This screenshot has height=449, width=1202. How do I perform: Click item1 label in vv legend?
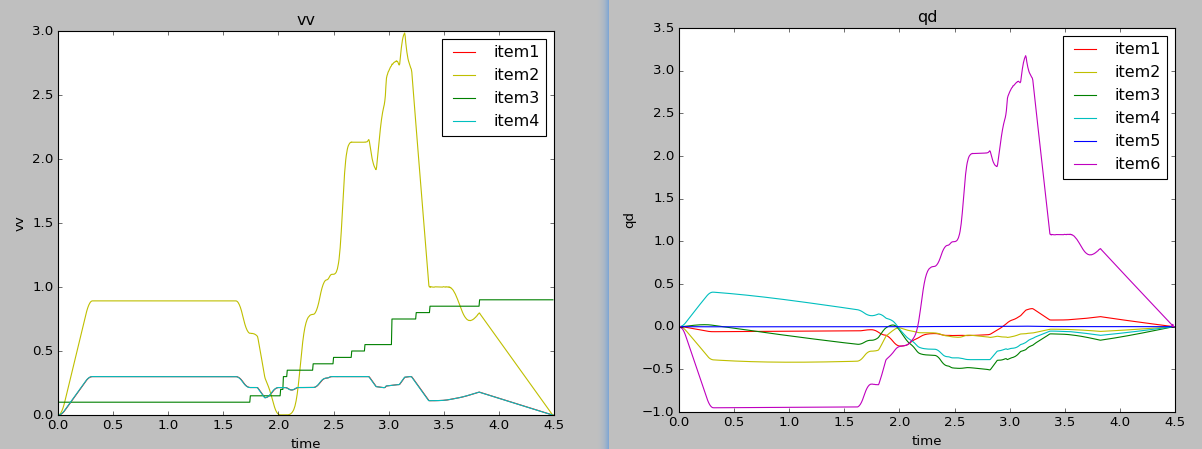click(x=516, y=52)
